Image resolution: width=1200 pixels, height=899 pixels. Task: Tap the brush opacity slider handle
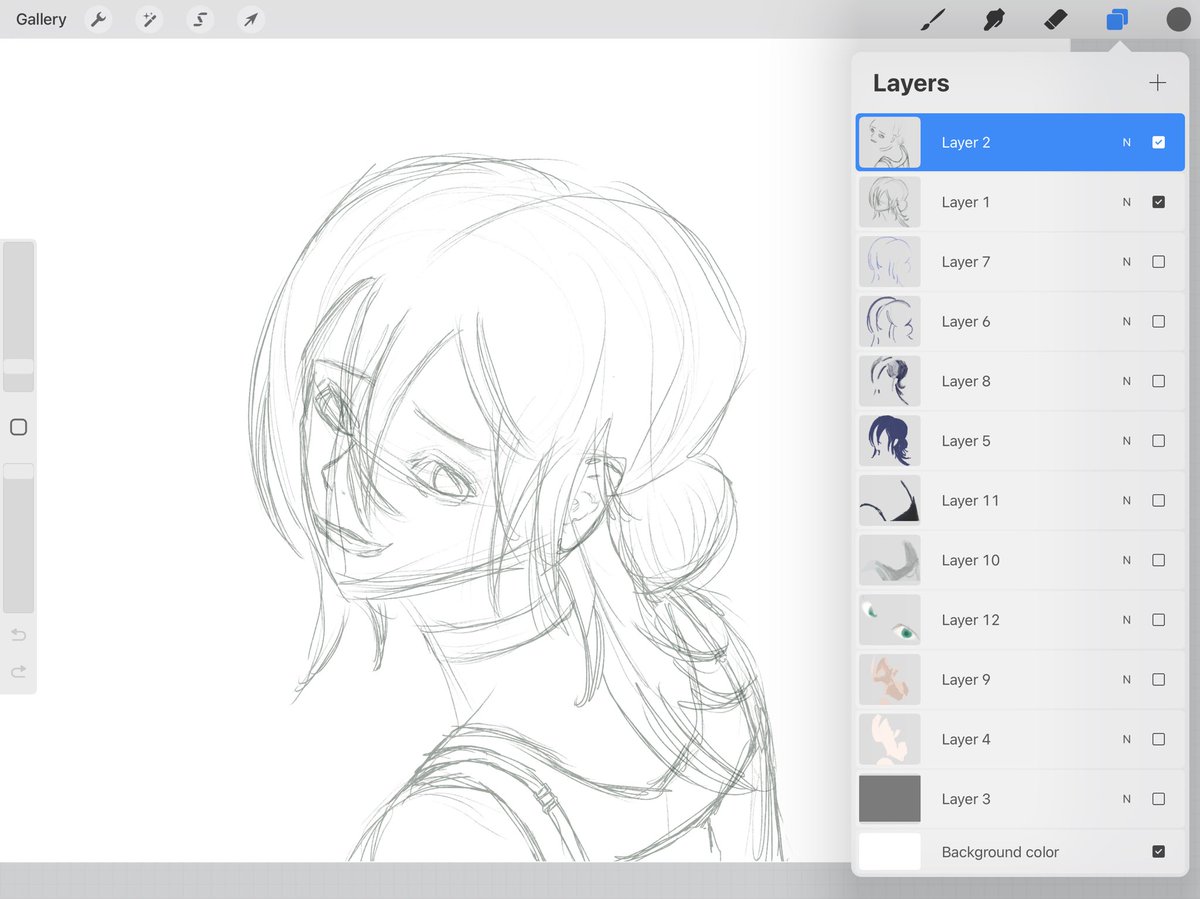(x=18, y=471)
